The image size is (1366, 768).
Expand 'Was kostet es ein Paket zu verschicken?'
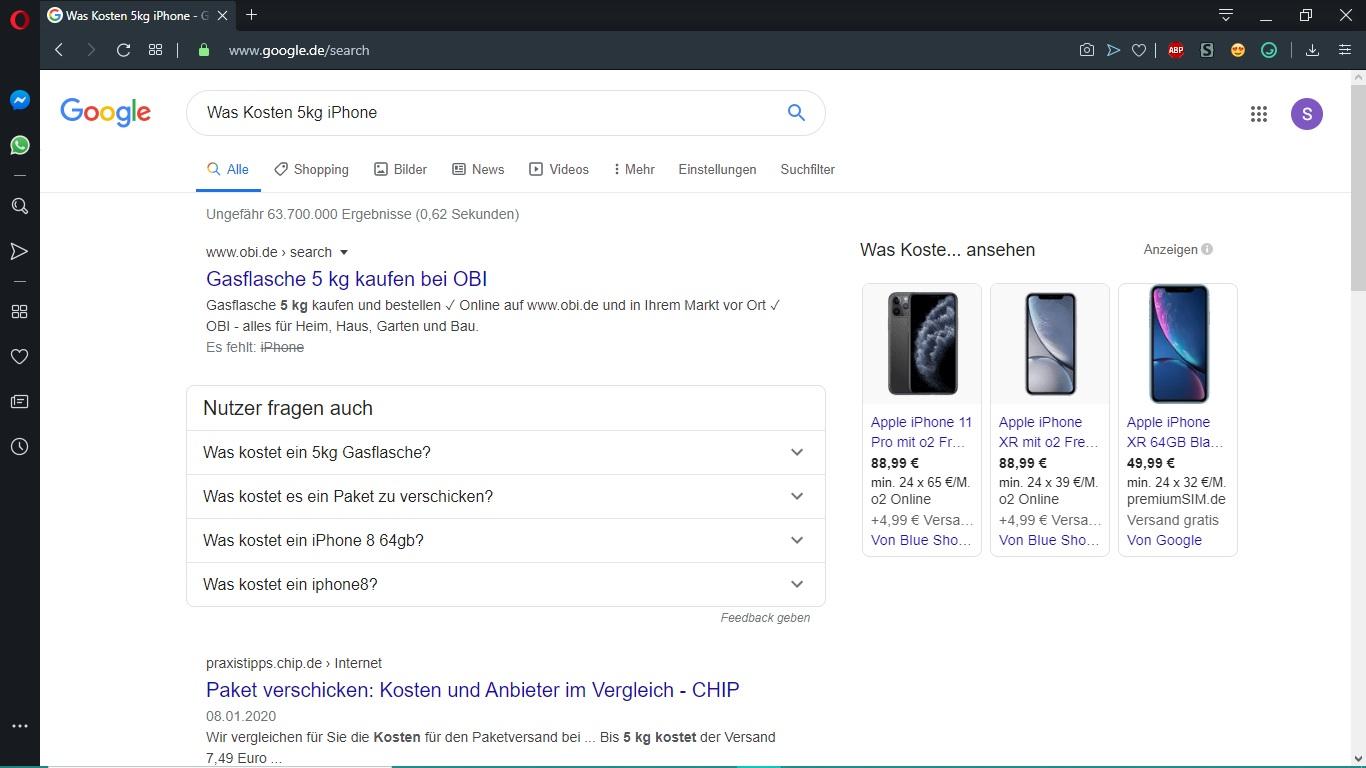[x=505, y=496]
